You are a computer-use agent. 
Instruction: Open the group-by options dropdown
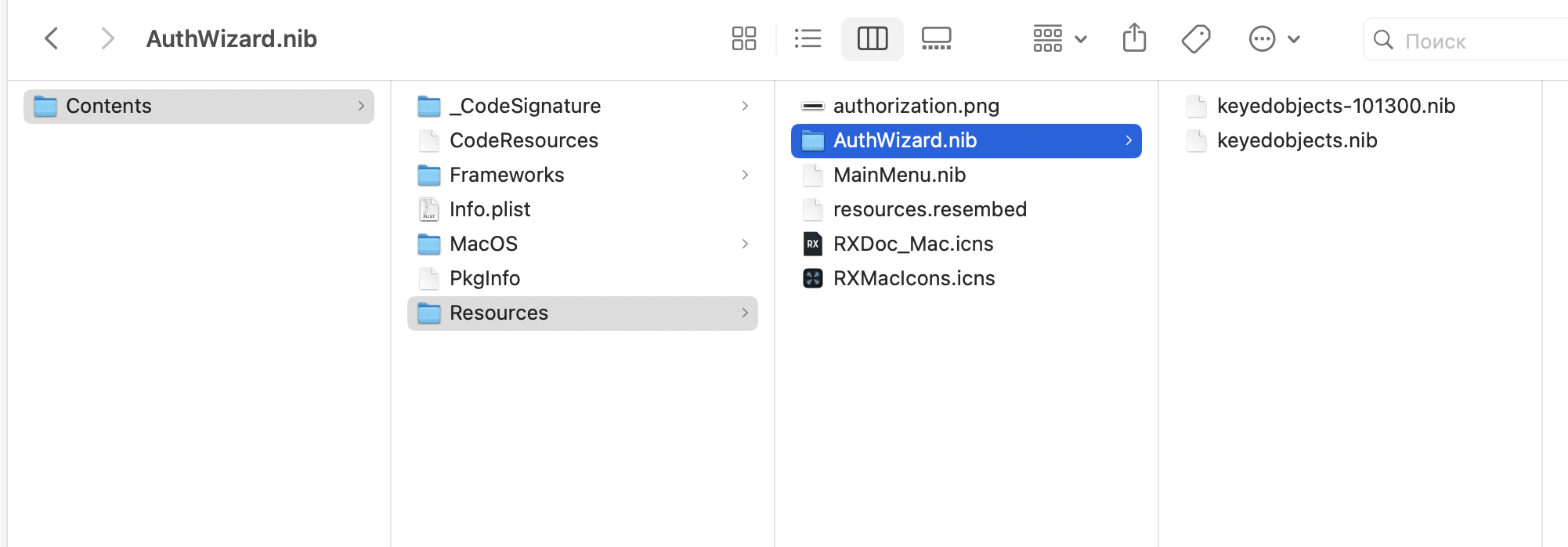click(1059, 38)
